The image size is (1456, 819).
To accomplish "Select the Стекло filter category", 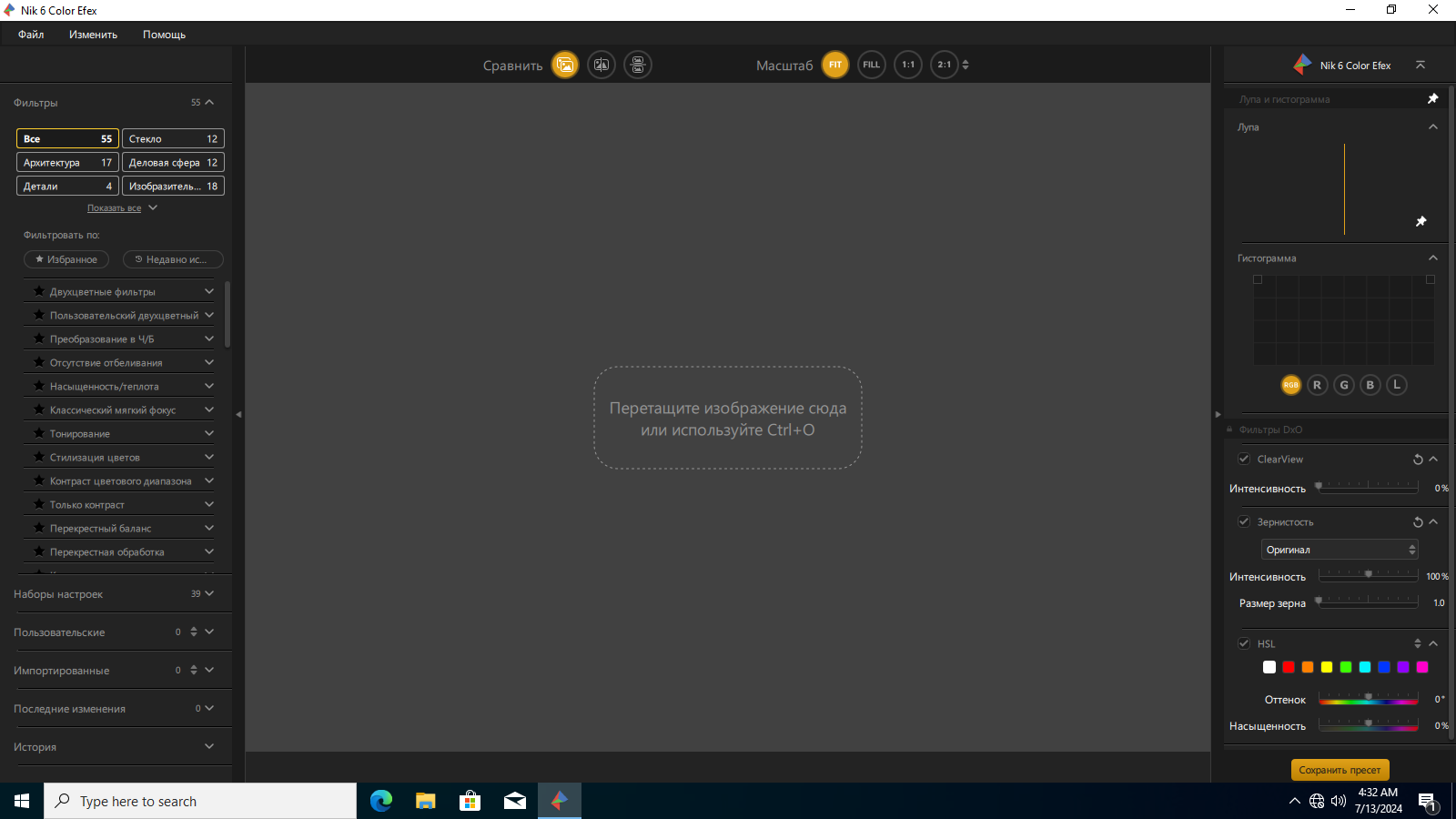I will 173,138.
